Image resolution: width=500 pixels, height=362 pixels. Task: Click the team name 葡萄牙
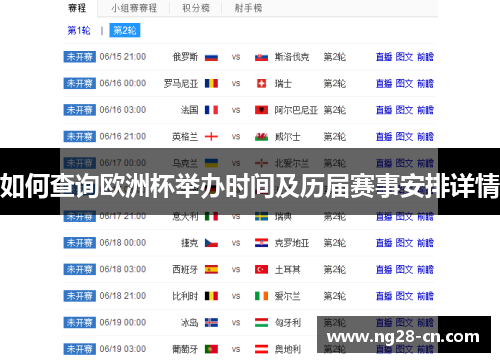point(185,349)
